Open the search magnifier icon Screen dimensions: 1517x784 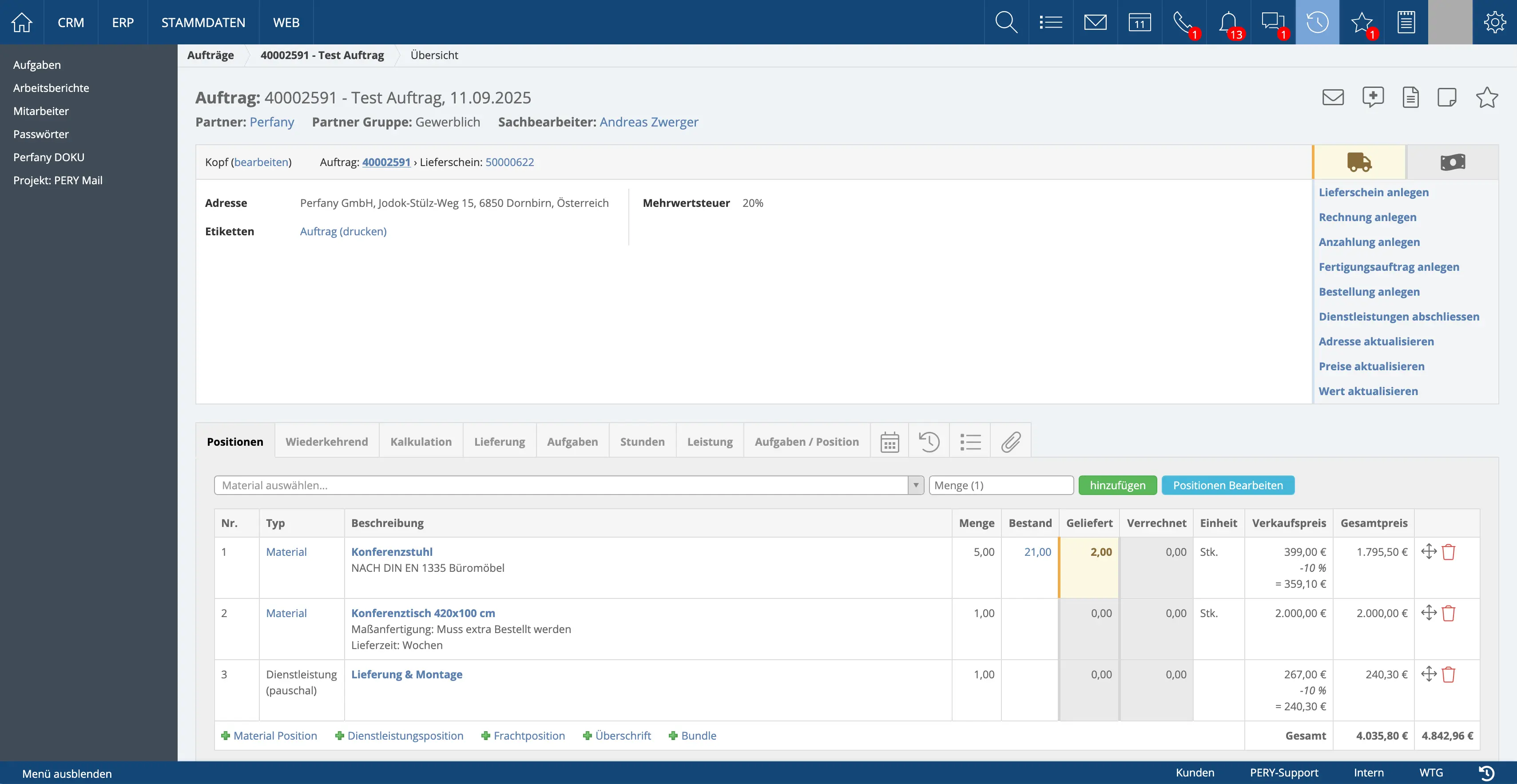pyautogui.click(x=1006, y=22)
